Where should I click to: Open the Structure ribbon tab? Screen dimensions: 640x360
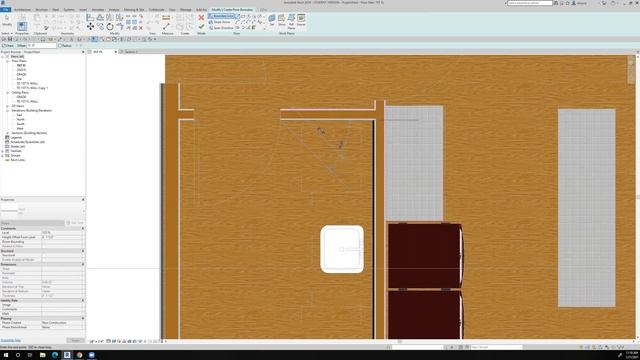click(42, 9)
